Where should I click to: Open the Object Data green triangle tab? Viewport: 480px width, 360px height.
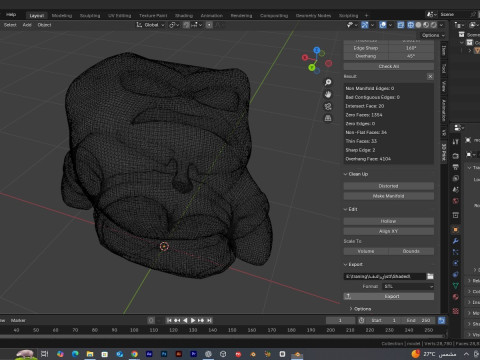pos(455,286)
